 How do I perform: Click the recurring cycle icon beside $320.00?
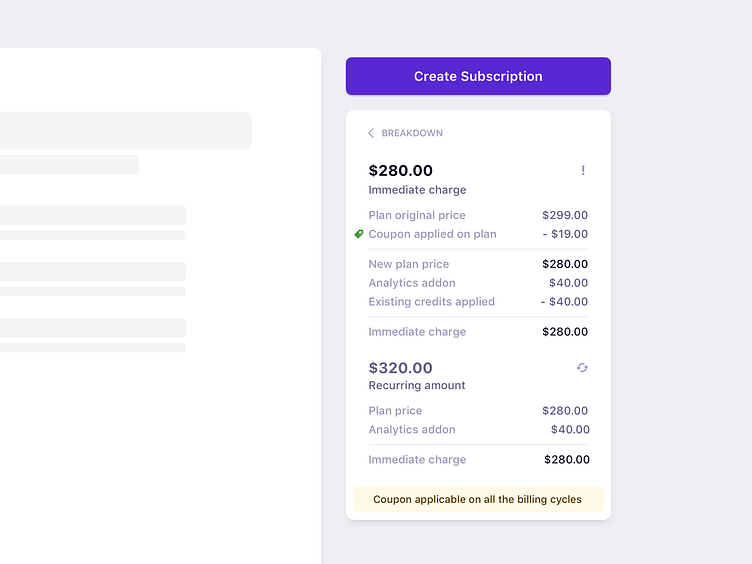pos(582,368)
